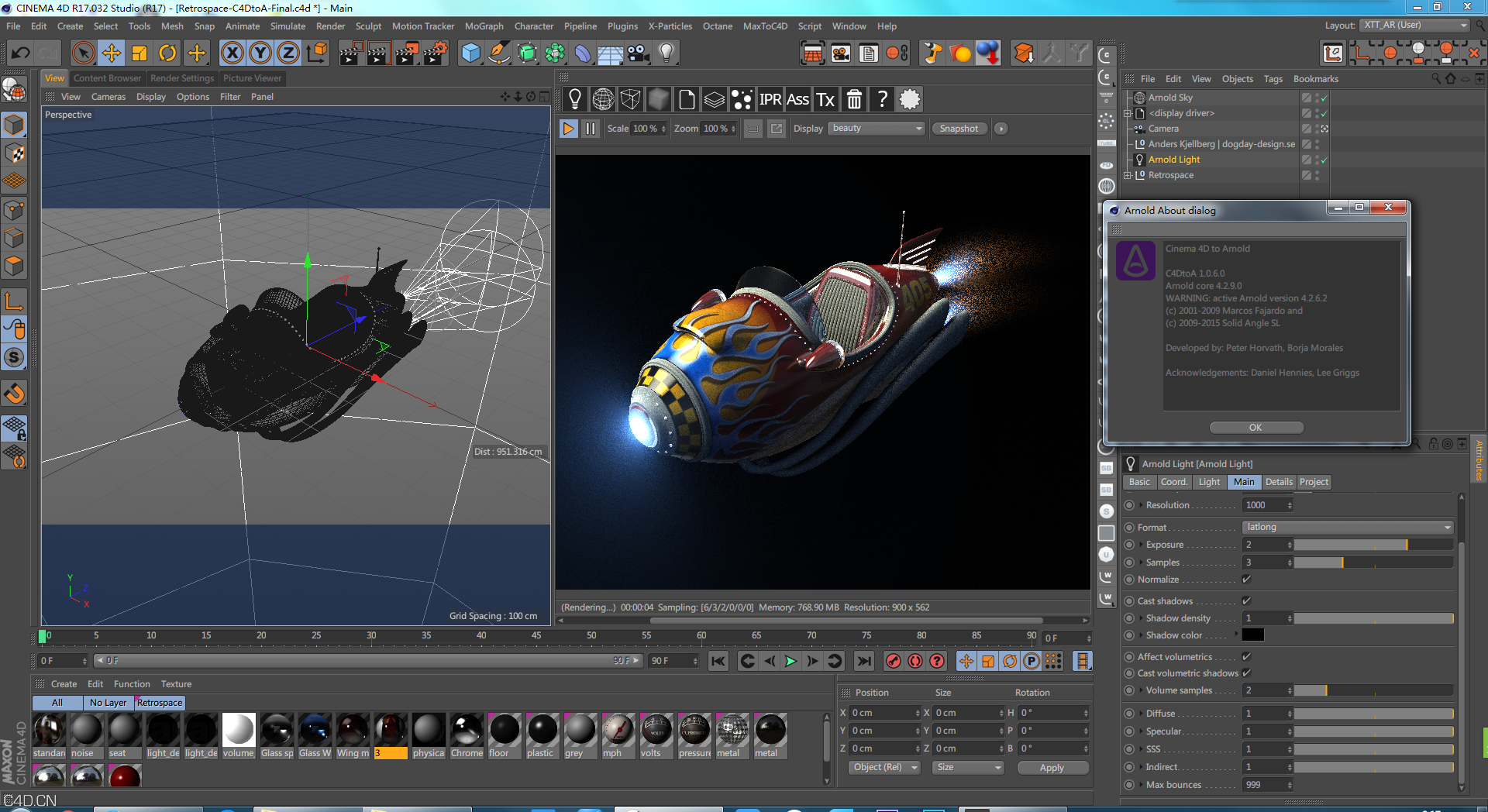Screen dimensions: 1488x812
Task: Add a Cube primitive from toolbar
Action: [470, 53]
